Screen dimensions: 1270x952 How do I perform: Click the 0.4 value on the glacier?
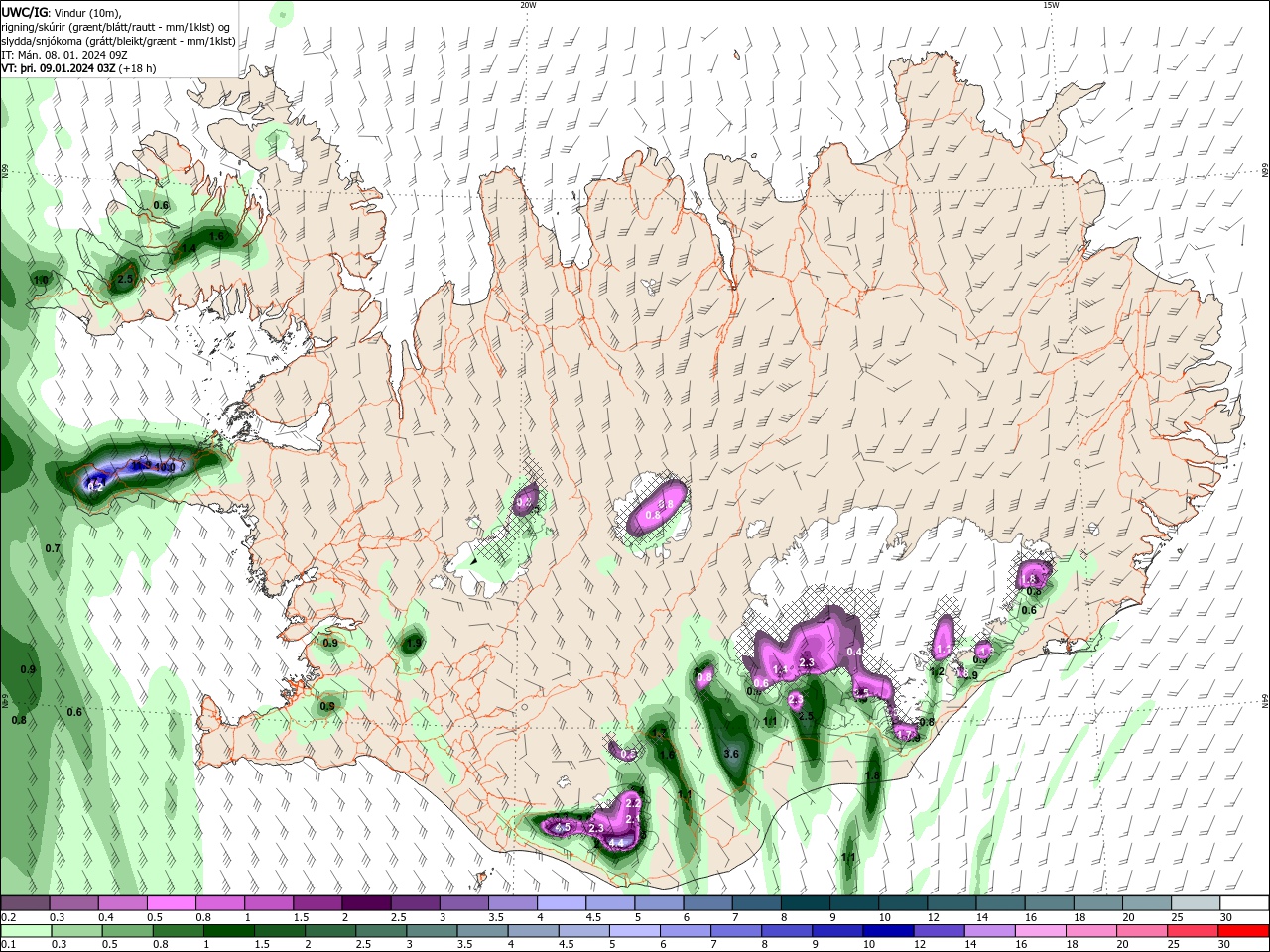pyautogui.click(x=854, y=652)
